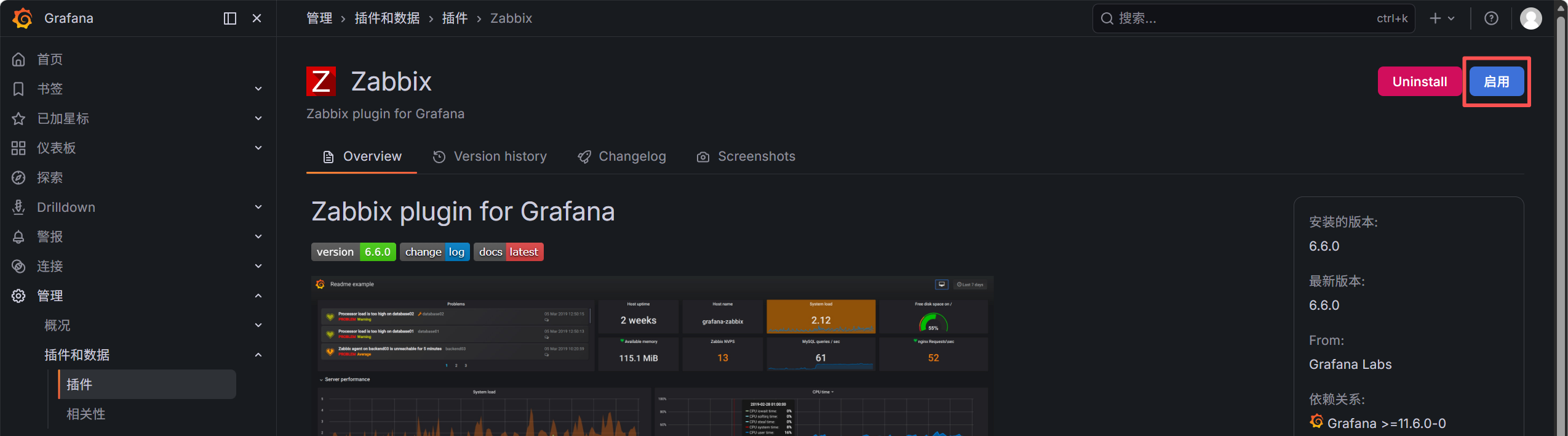The height and width of the screenshot is (436, 1568).
Task: Click the docs latest badge
Action: click(x=509, y=252)
